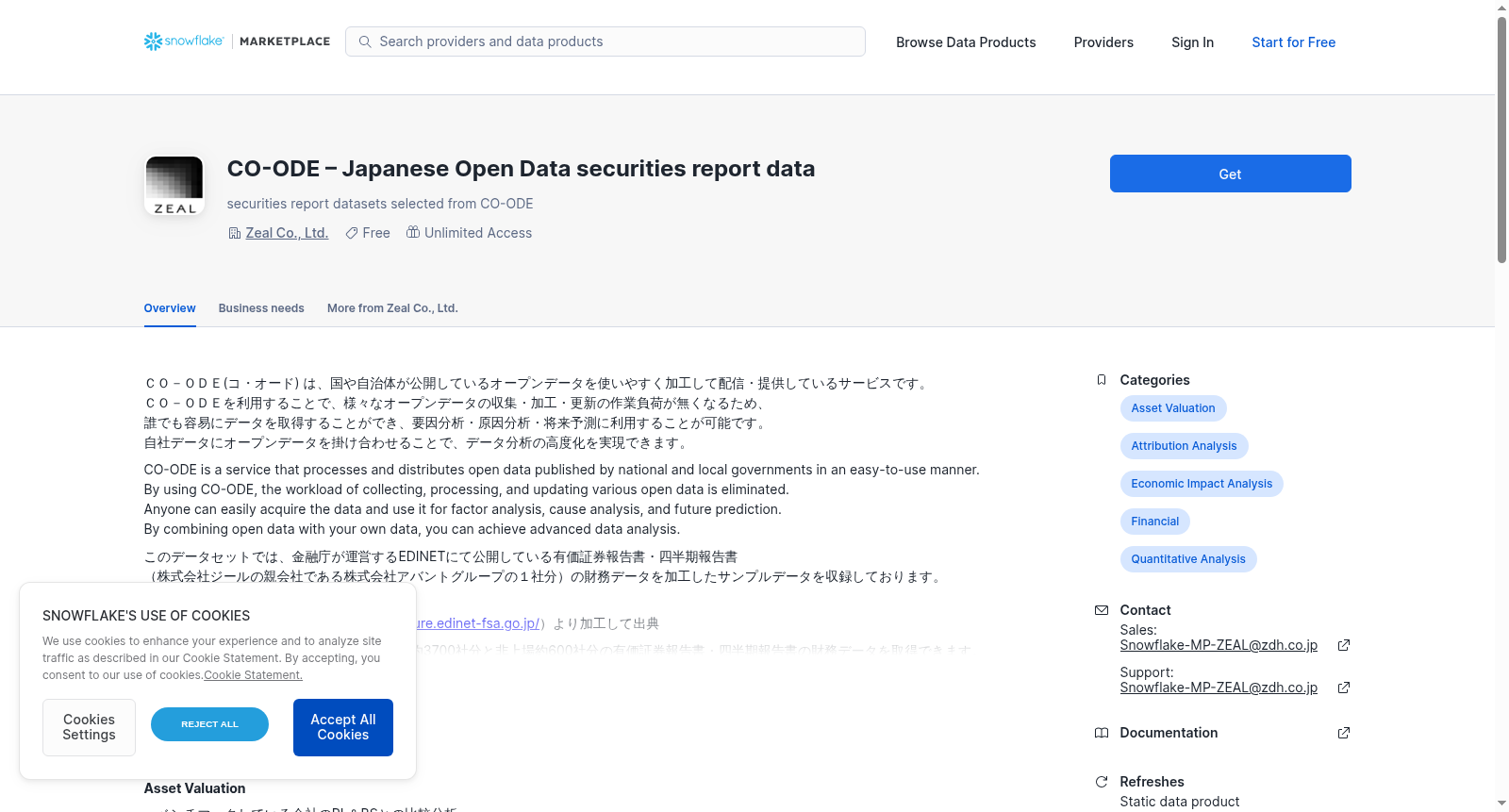Image resolution: width=1509 pixels, height=812 pixels.
Task: Select the Asset Valuation category chip
Action: click(x=1173, y=408)
